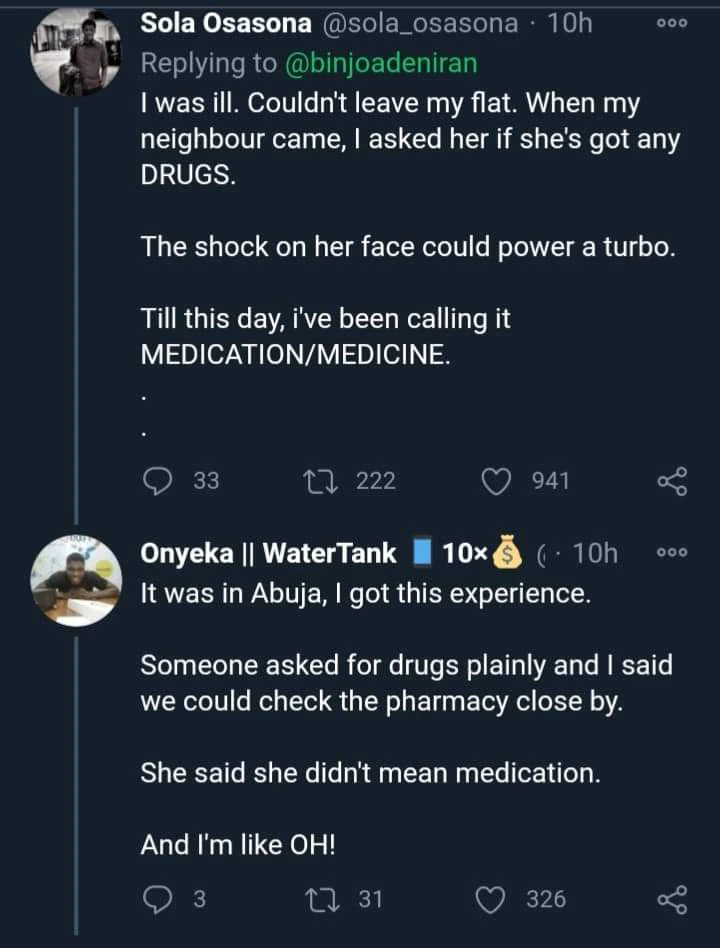Open @binjoadeniran mention link
Screen dimensions: 720x948
pos(380,62)
